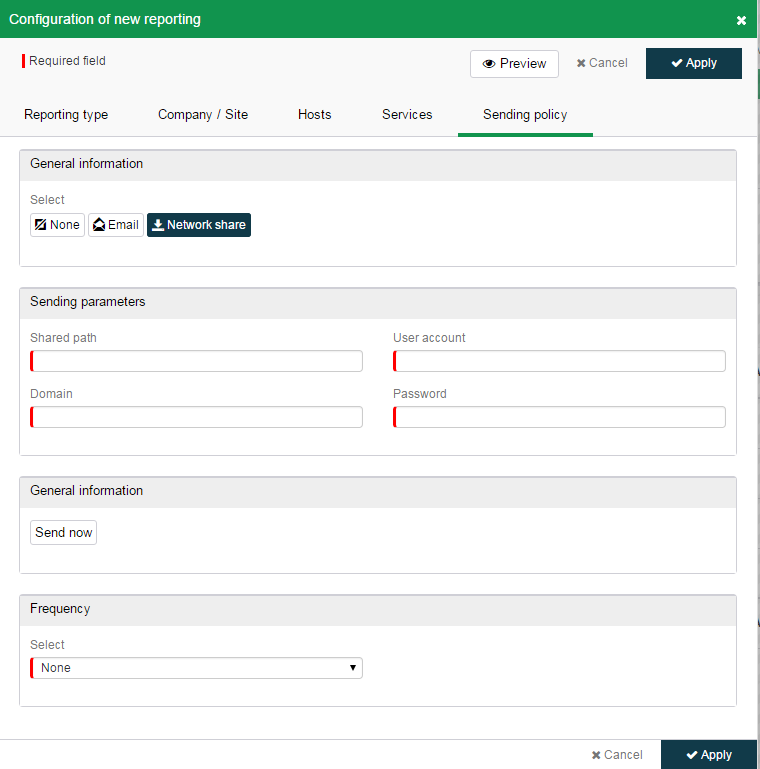The height and width of the screenshot is (769, 760).
Task: Click the Send now button
Action: point(63,532)
